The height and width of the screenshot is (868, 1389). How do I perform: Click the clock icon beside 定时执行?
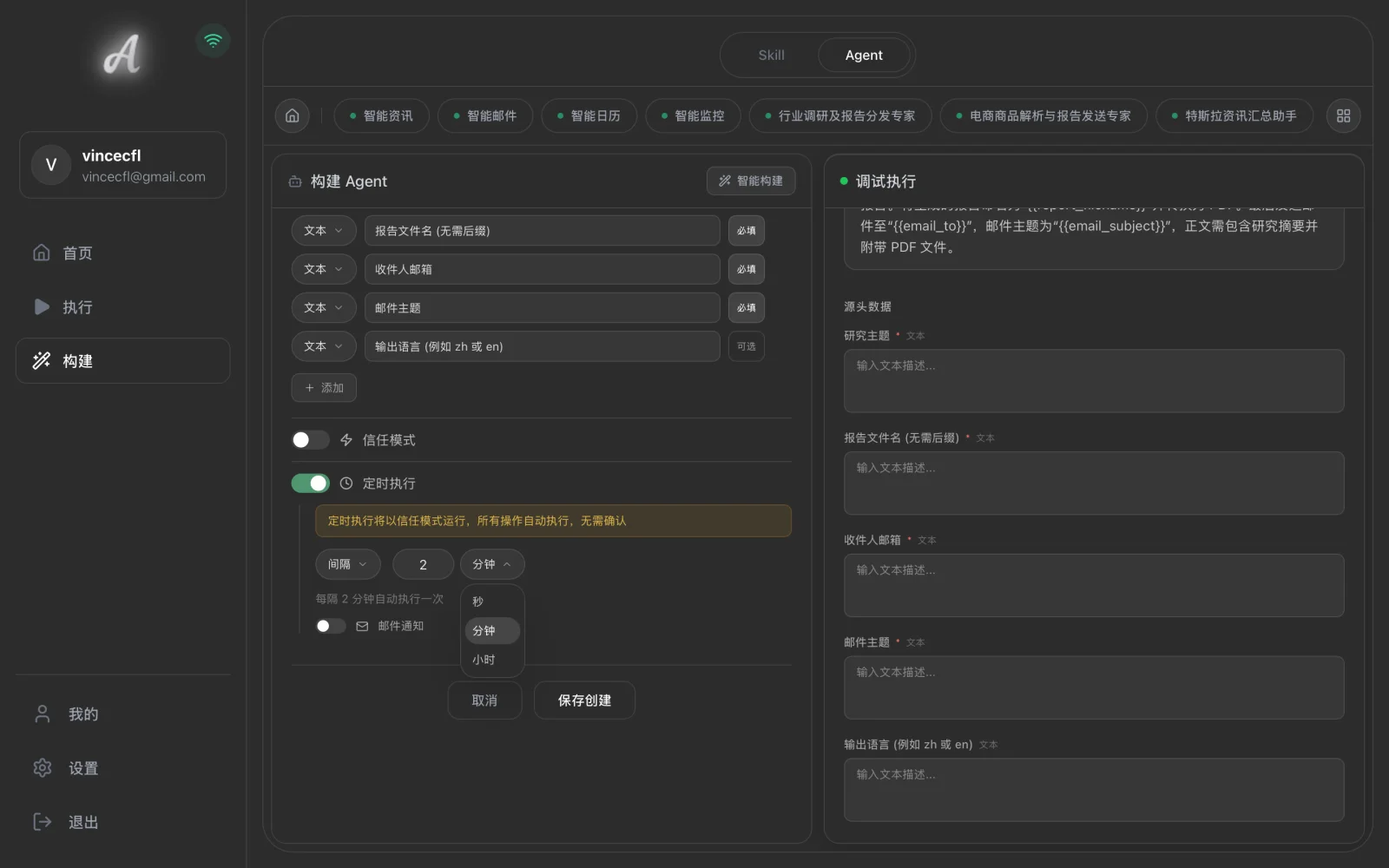346,483
